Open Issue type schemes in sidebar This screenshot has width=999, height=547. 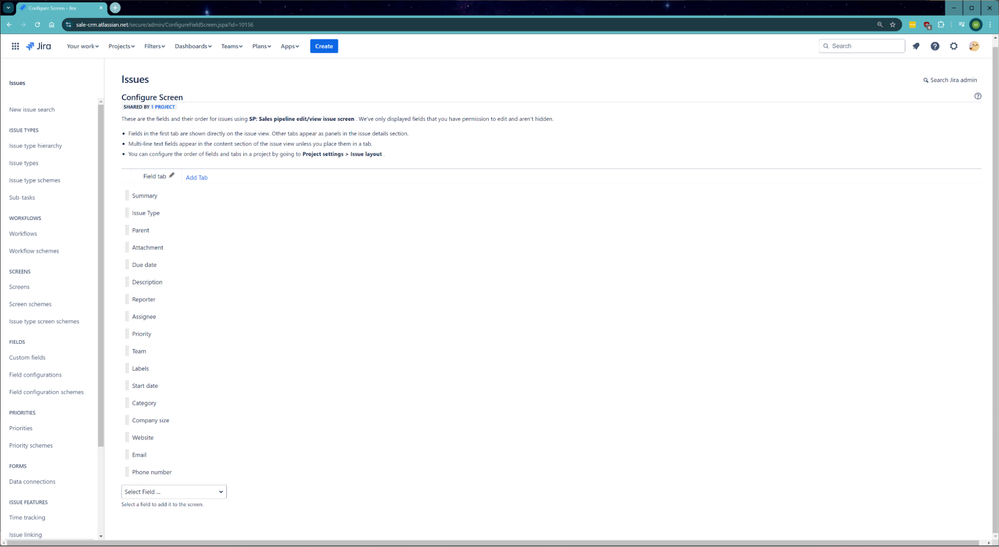(34, 180)
